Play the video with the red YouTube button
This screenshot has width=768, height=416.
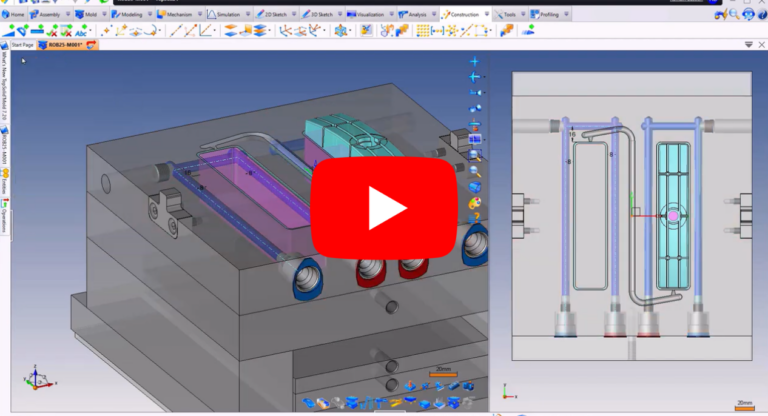coord(384,208)
